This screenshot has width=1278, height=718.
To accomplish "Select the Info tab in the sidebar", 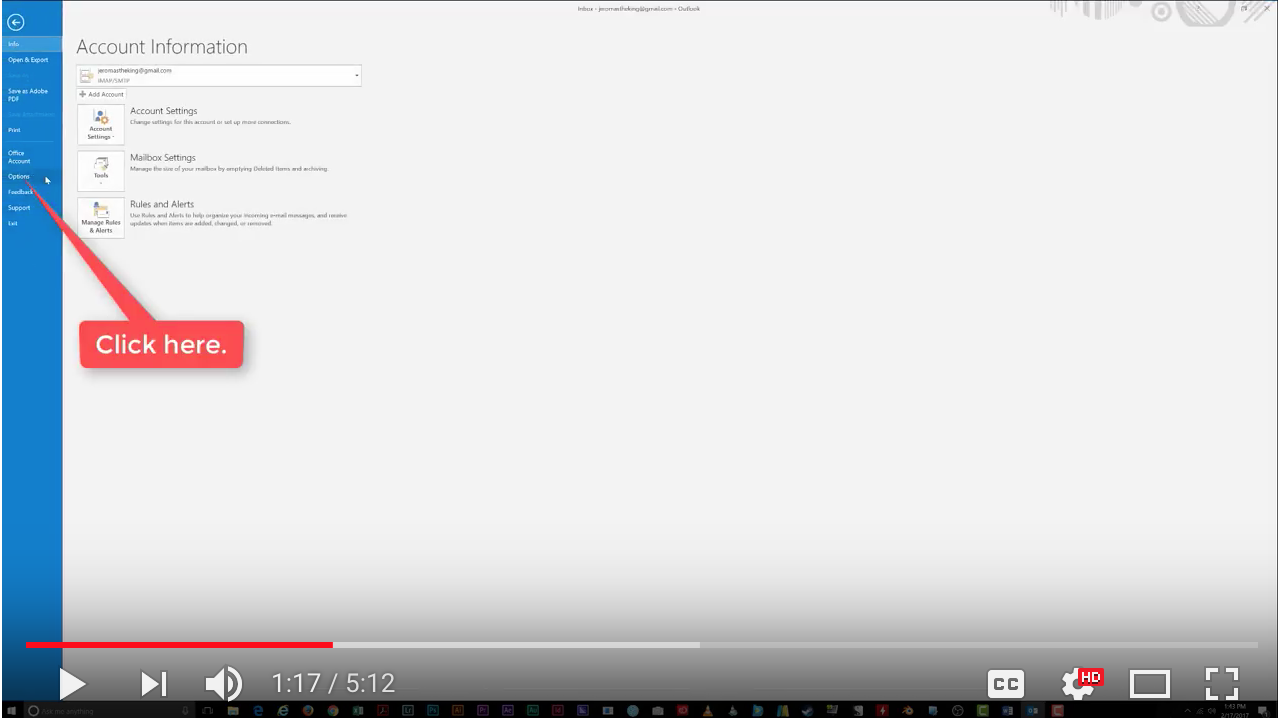I will click(x=31, y=44).
